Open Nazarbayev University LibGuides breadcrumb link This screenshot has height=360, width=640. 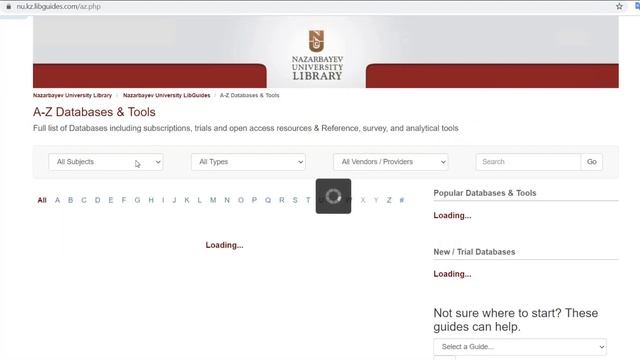click(167, 95)
